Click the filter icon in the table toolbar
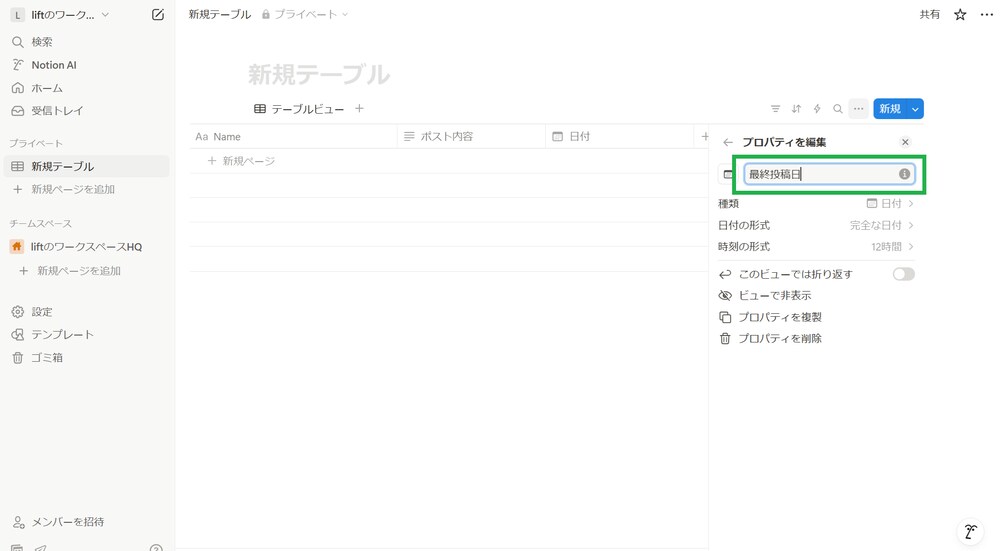 776,109
